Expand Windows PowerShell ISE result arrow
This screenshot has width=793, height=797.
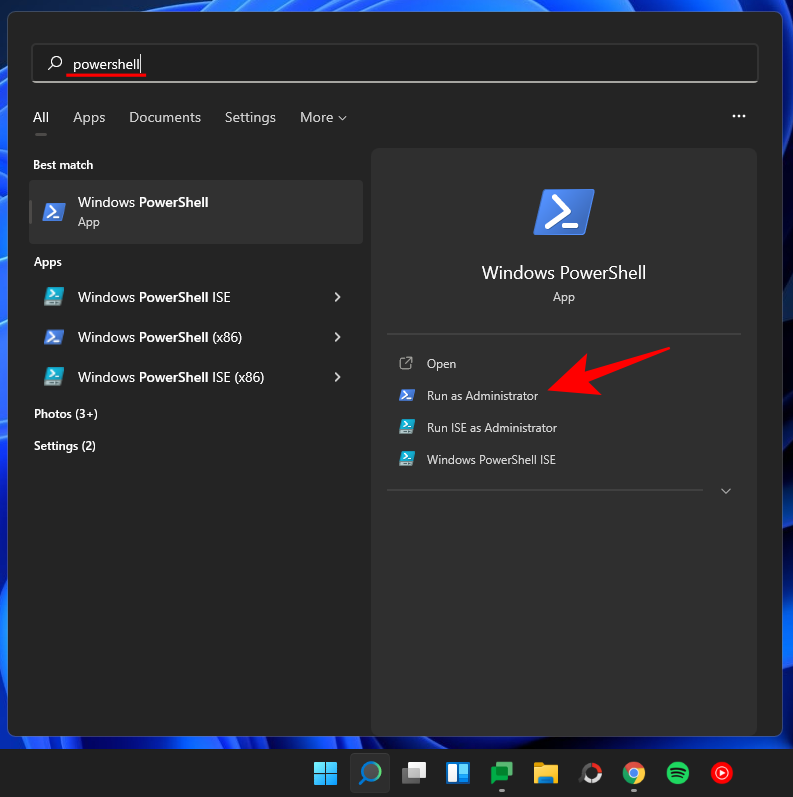pos(338,297)
